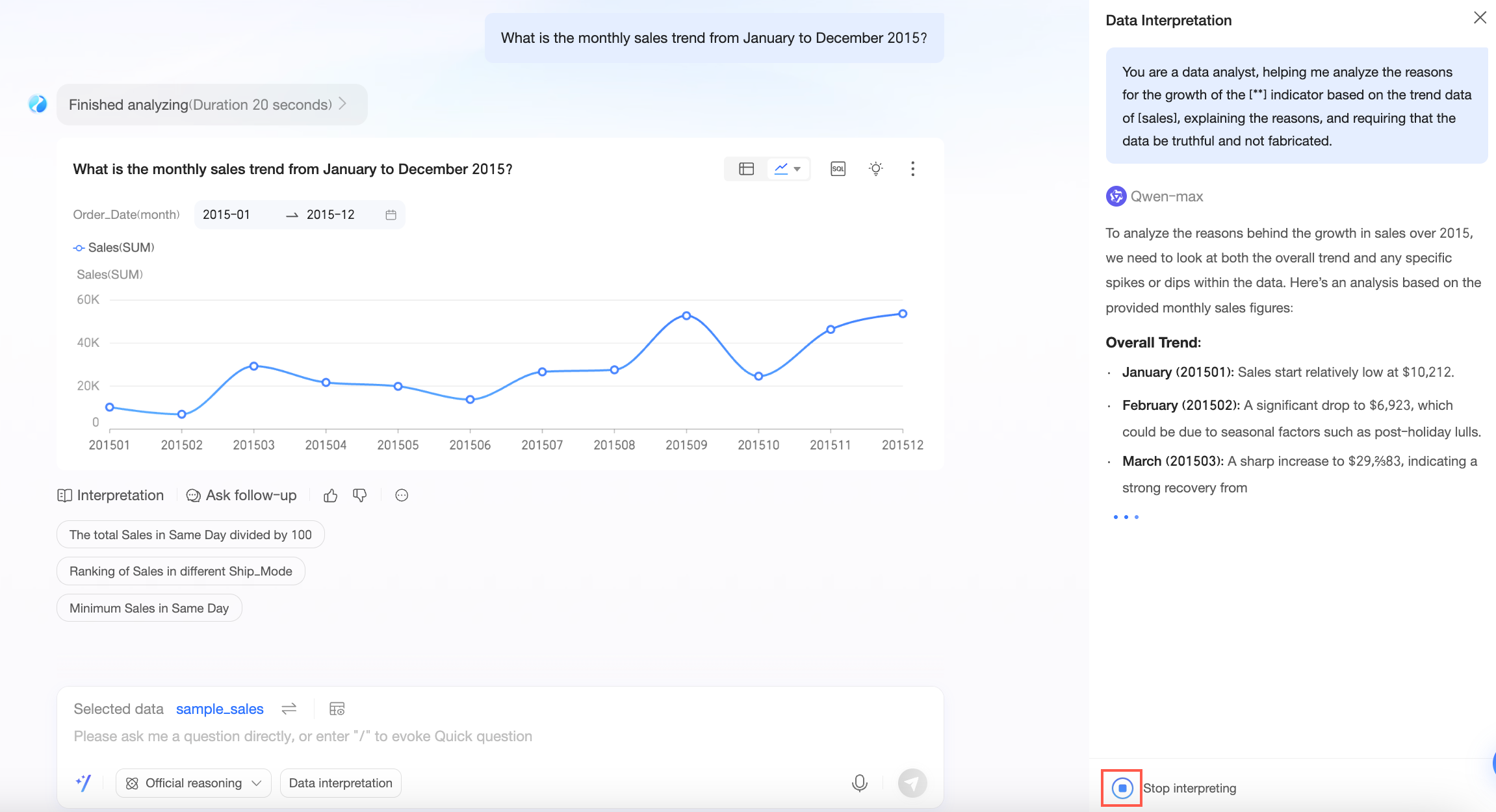1496x812 pixels.
Task: Open the Interpretation option
Action: [x=110, y=496]
